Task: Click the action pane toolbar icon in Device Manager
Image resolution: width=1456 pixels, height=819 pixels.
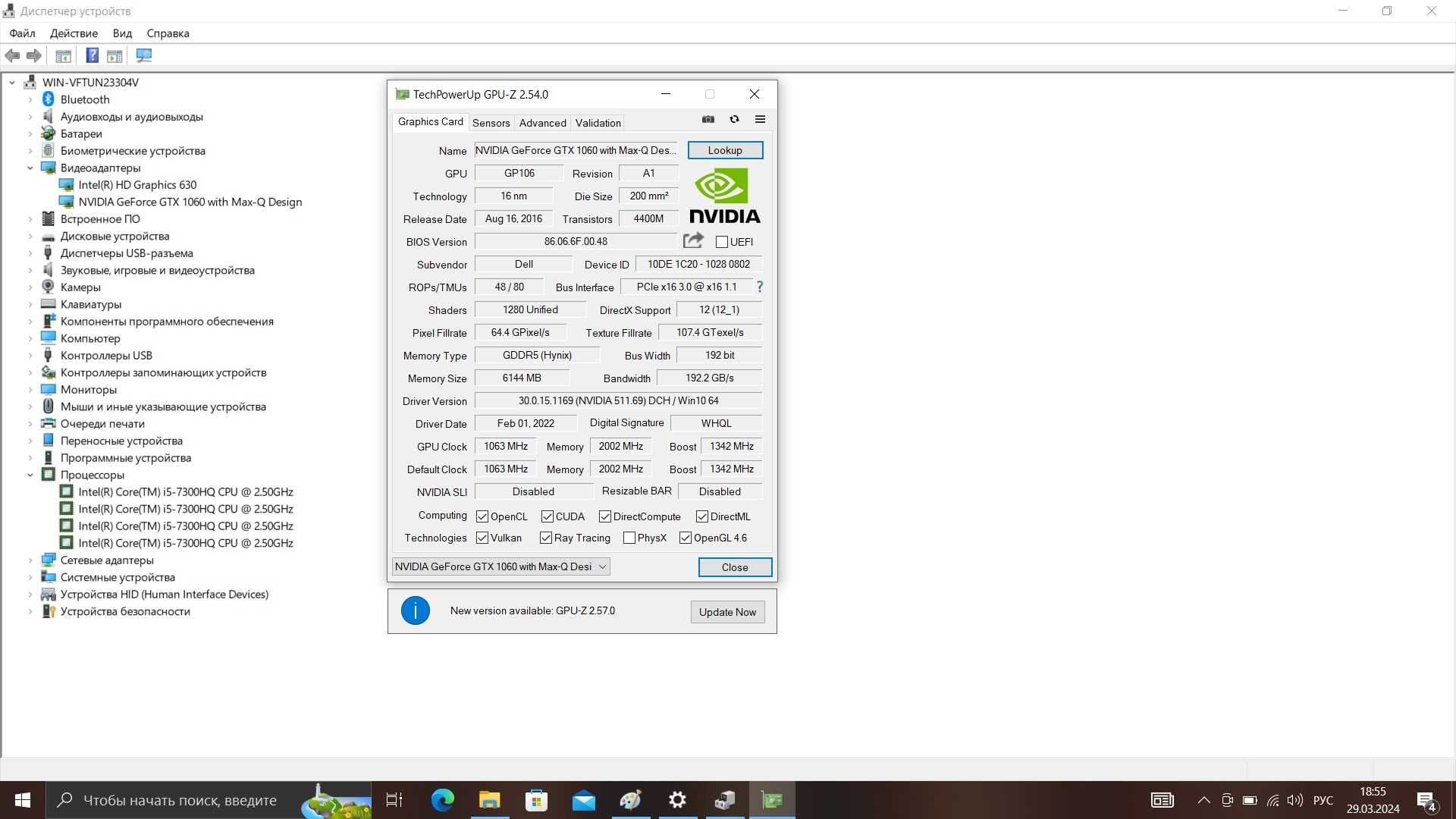Action: click(115, 55)
